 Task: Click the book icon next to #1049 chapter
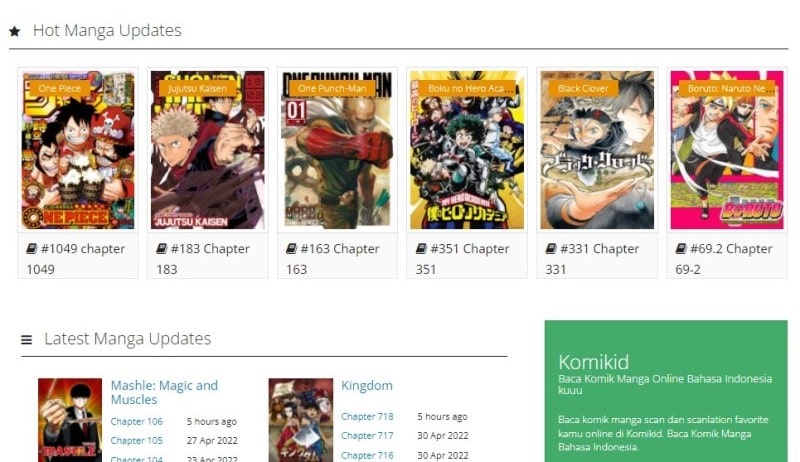click(32, 248)
